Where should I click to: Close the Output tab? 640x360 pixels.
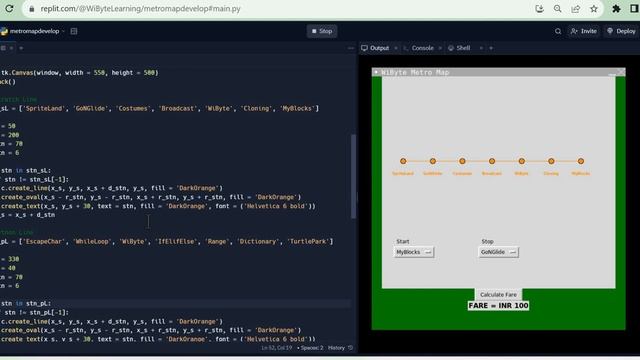pyautogui.click(x=396, y=48)
